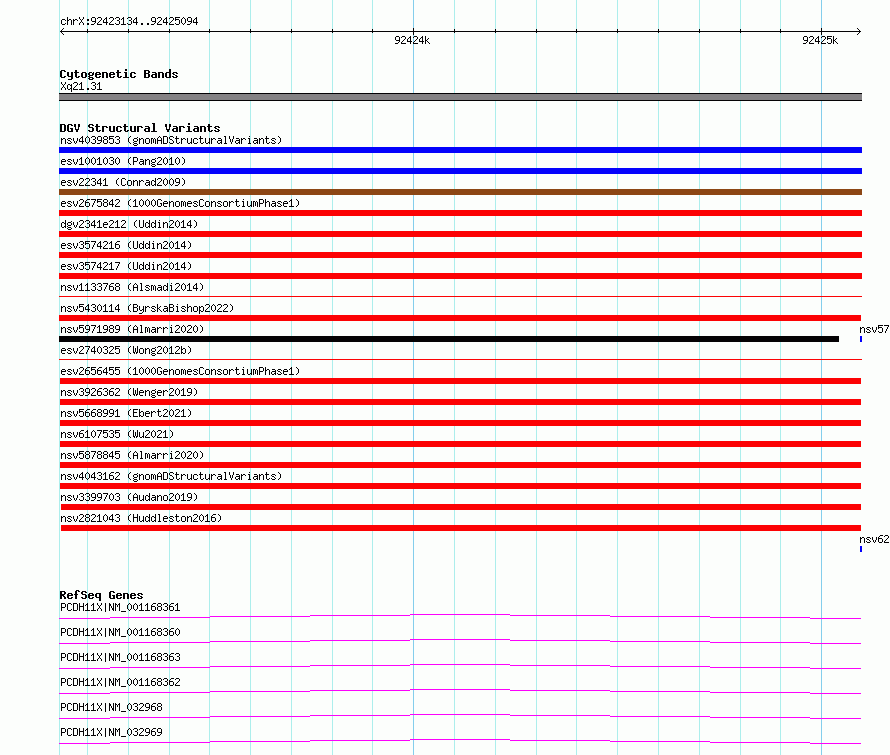Open the PCDH11X|NM_001168361 transcript label

click(x=120, y=607)
